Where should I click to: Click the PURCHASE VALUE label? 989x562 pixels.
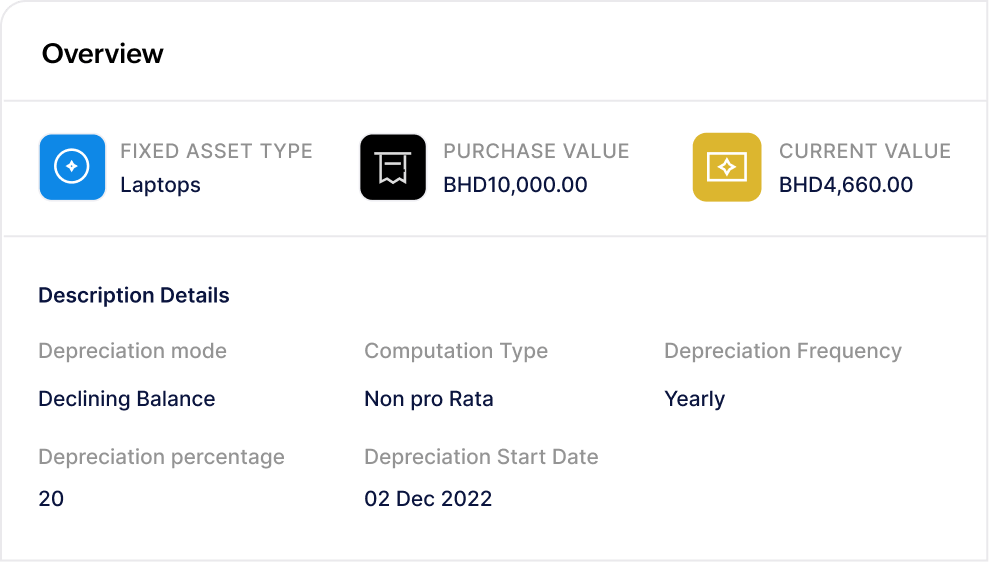536,152
